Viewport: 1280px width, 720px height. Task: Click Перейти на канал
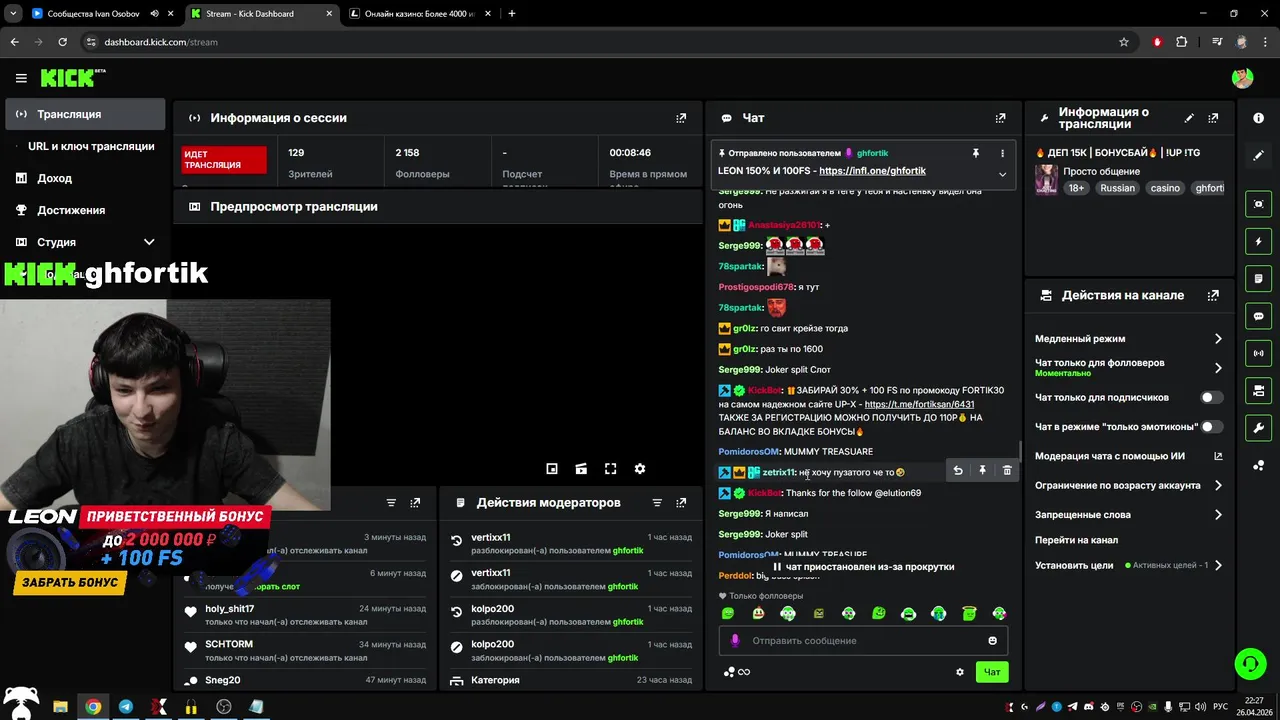pos(1076,540)
